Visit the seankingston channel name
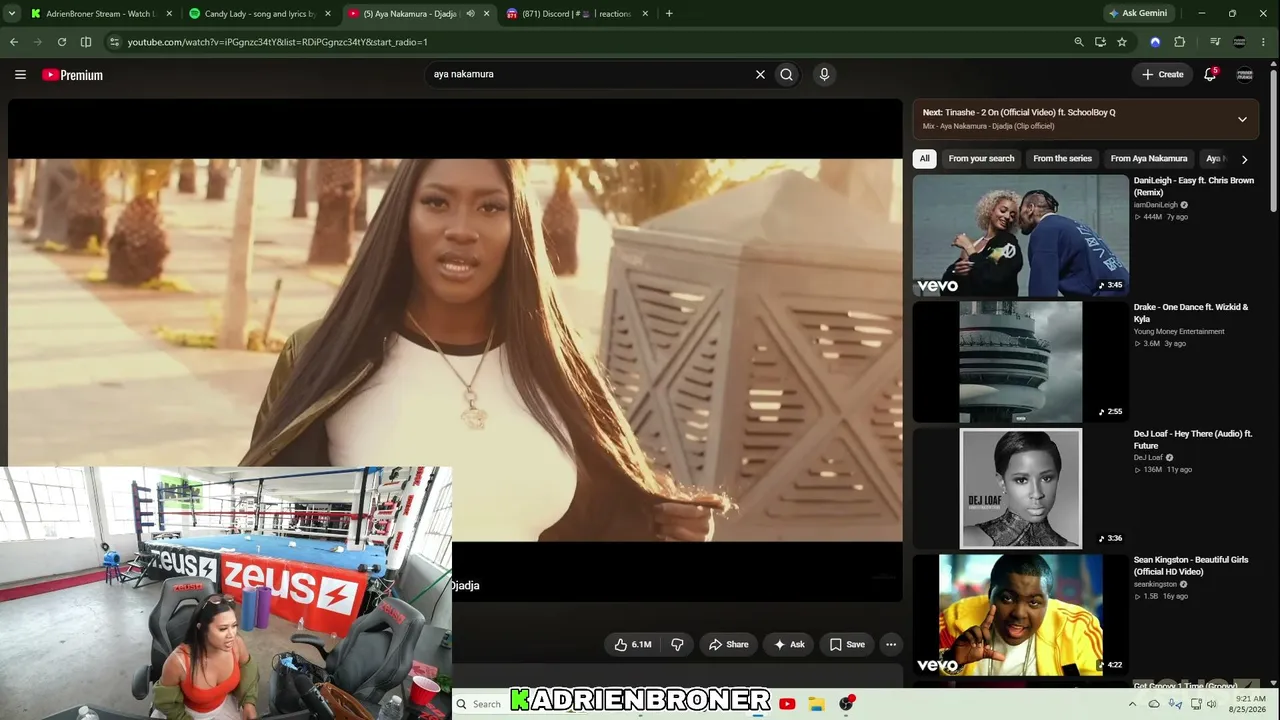 pos(1156,585)
